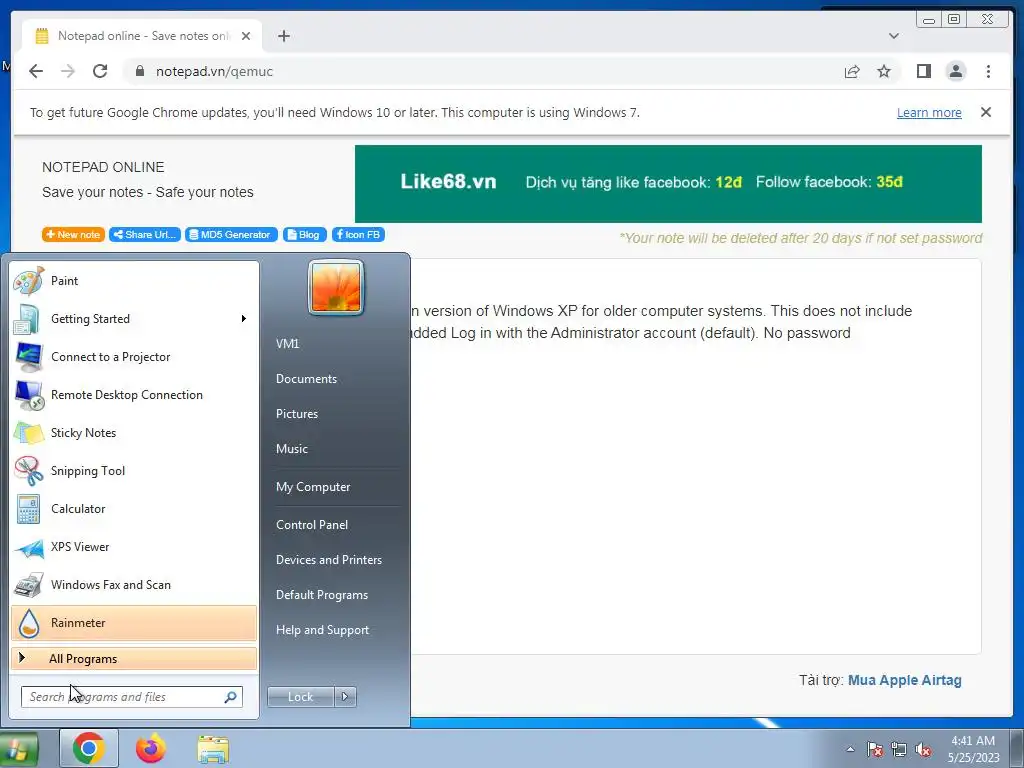Launch Sticky Notes
This screenshot has width=1024, height=768.
pos(134,432)
